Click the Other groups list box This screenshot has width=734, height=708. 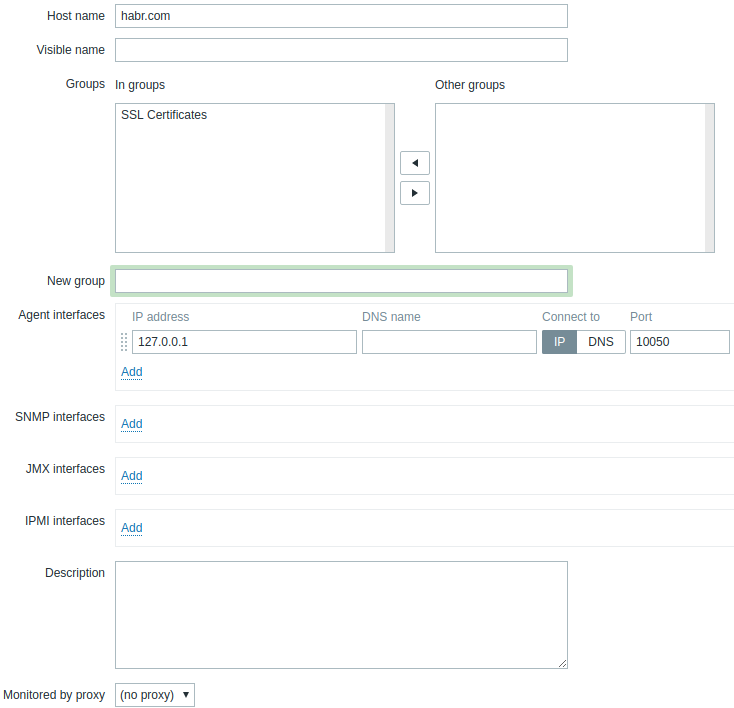570,178
